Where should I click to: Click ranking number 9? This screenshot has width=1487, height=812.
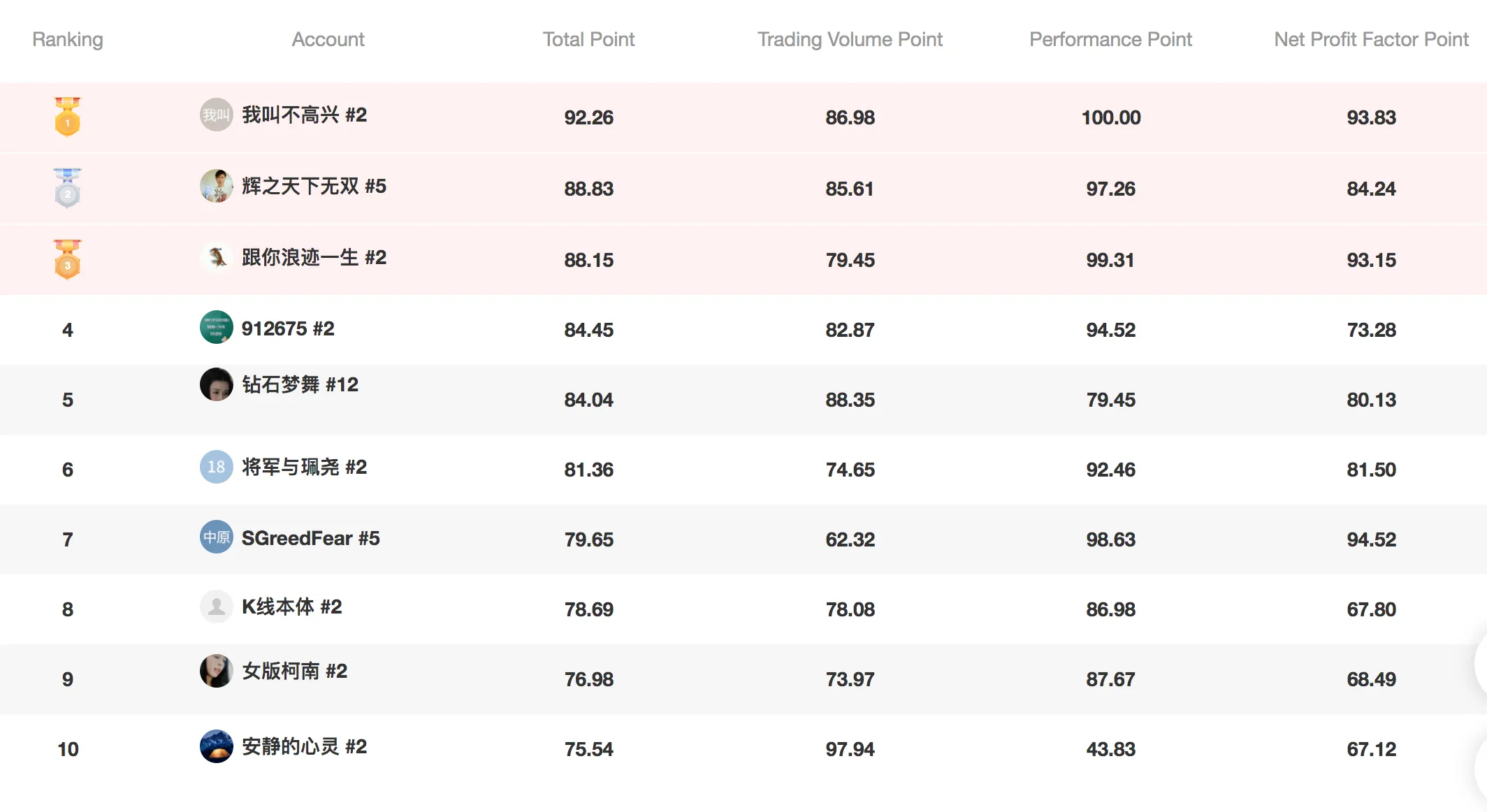[x=68, y=679]
